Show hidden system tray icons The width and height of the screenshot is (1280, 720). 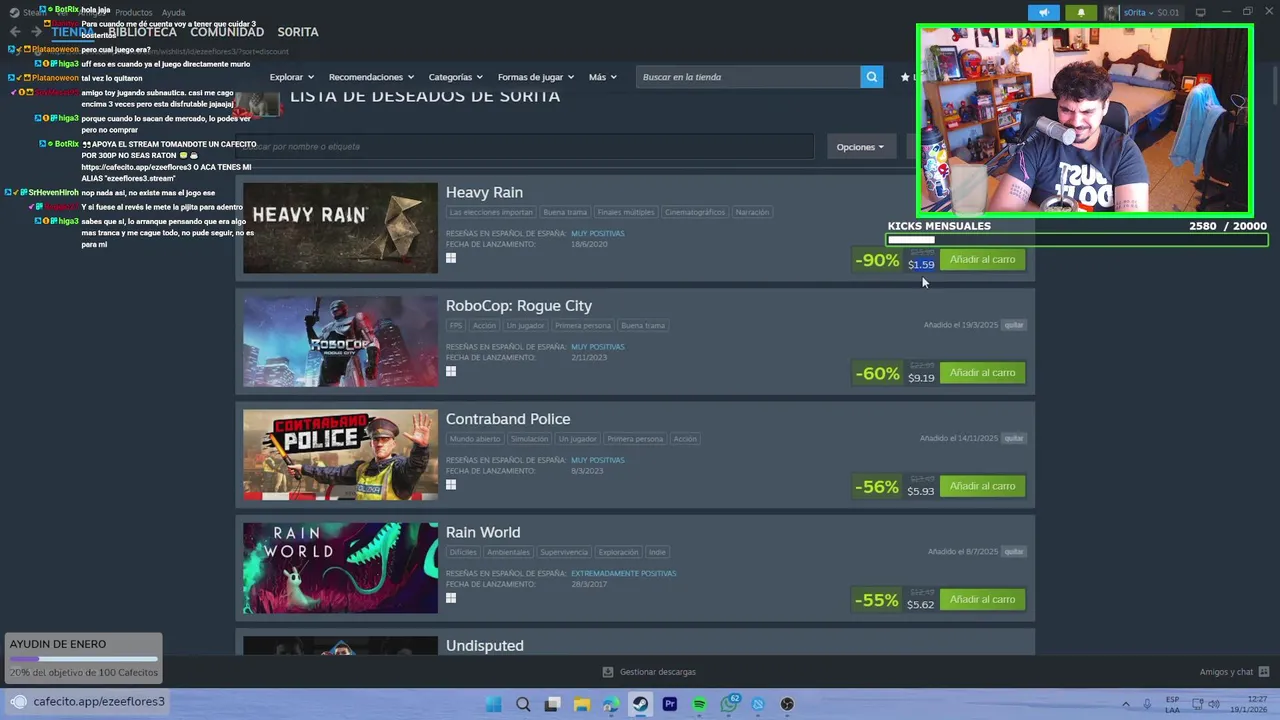tap(1126, 704)
